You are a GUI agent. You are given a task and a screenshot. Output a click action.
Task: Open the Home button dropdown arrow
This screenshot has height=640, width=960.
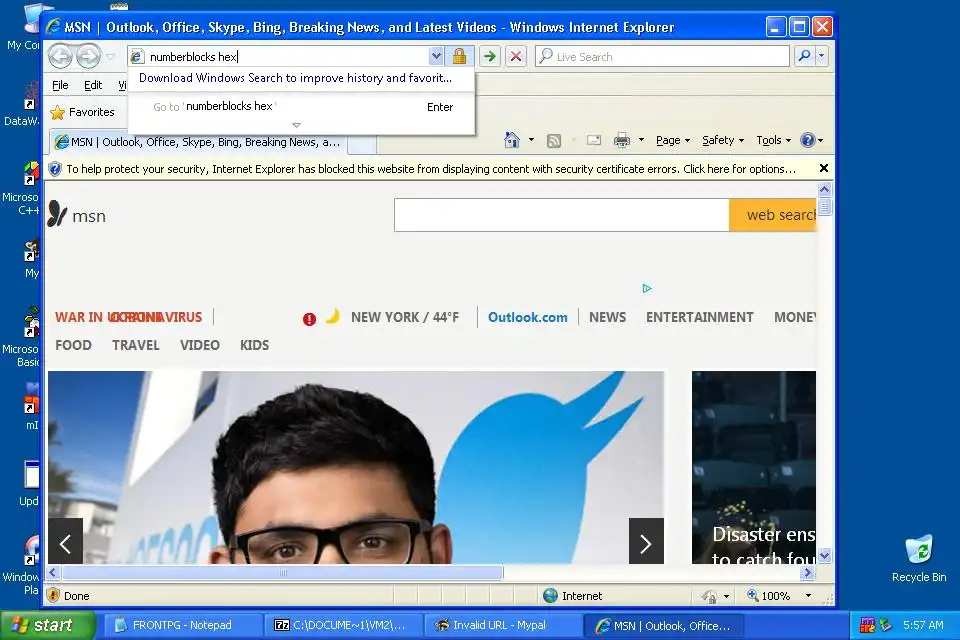pos(531,140)
